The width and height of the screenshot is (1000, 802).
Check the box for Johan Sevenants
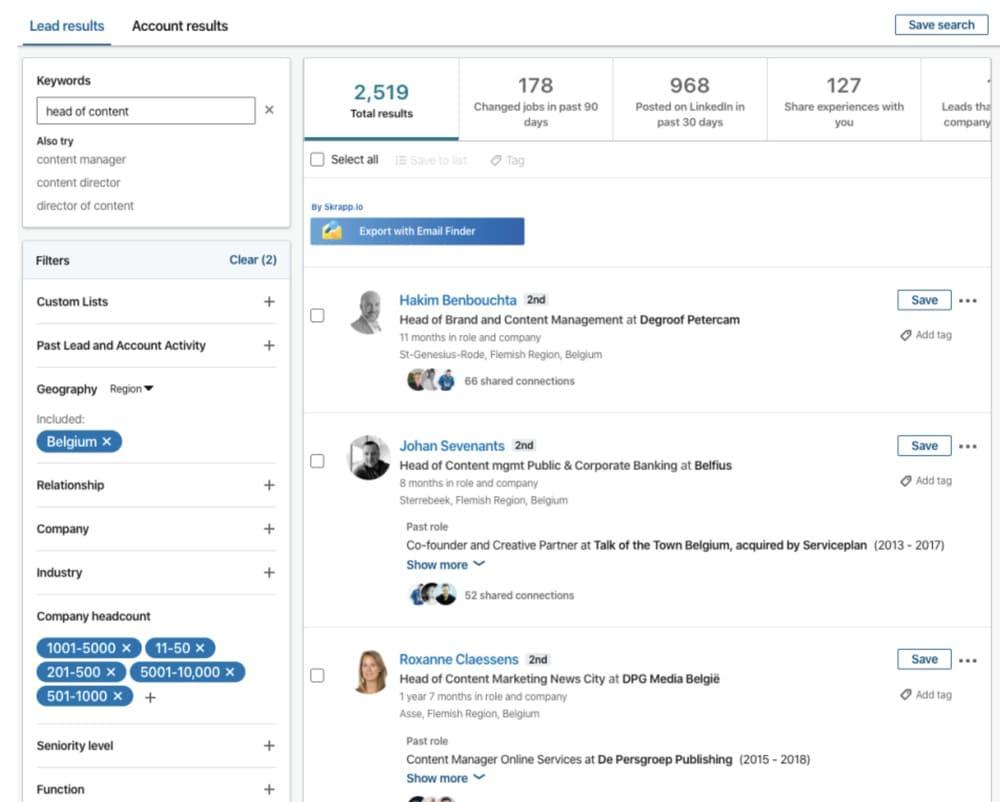(x=317, y=461)
